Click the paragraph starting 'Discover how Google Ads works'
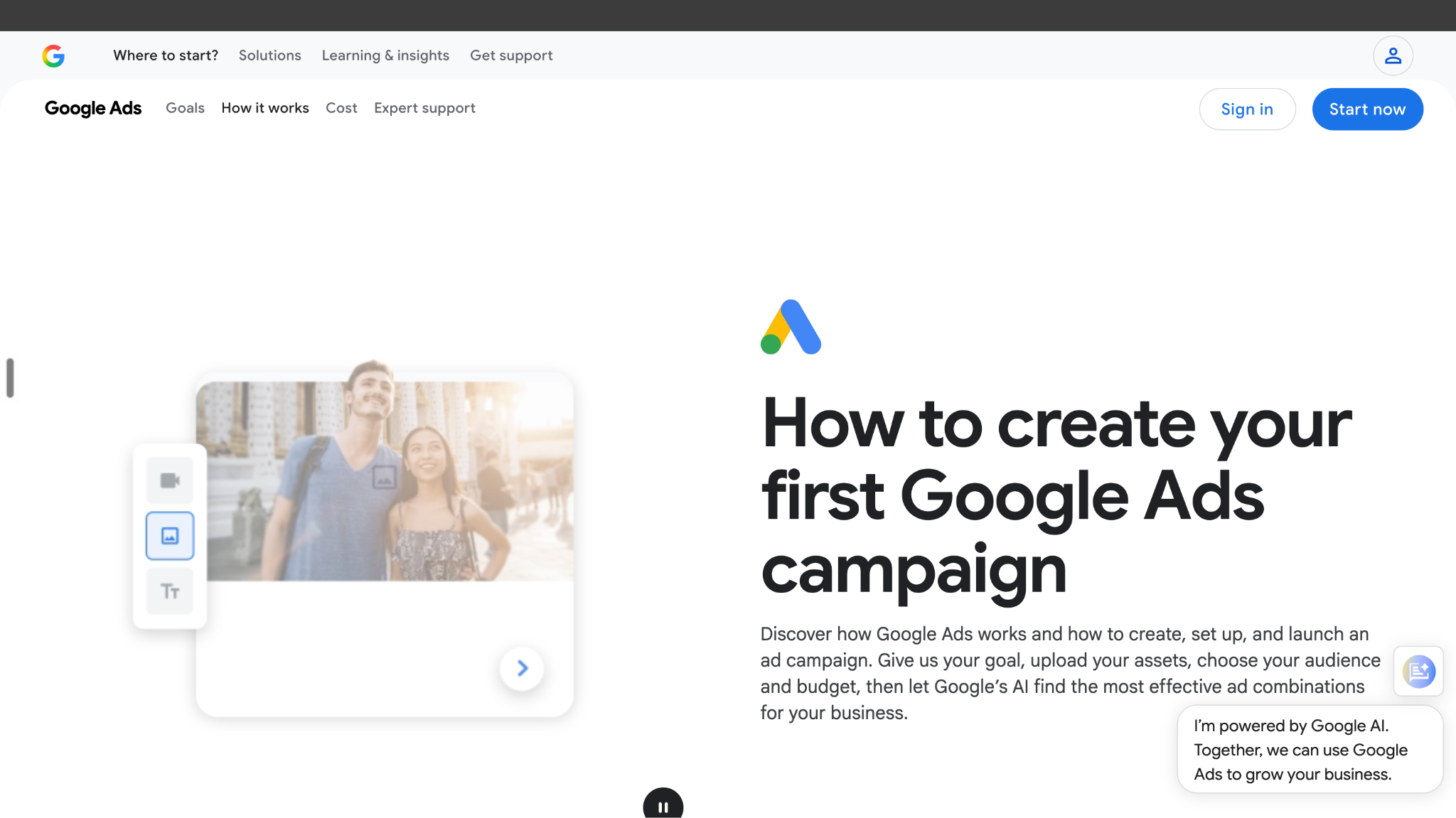The width and height of the screenshot is (1456, 818). coord(1070,673)
